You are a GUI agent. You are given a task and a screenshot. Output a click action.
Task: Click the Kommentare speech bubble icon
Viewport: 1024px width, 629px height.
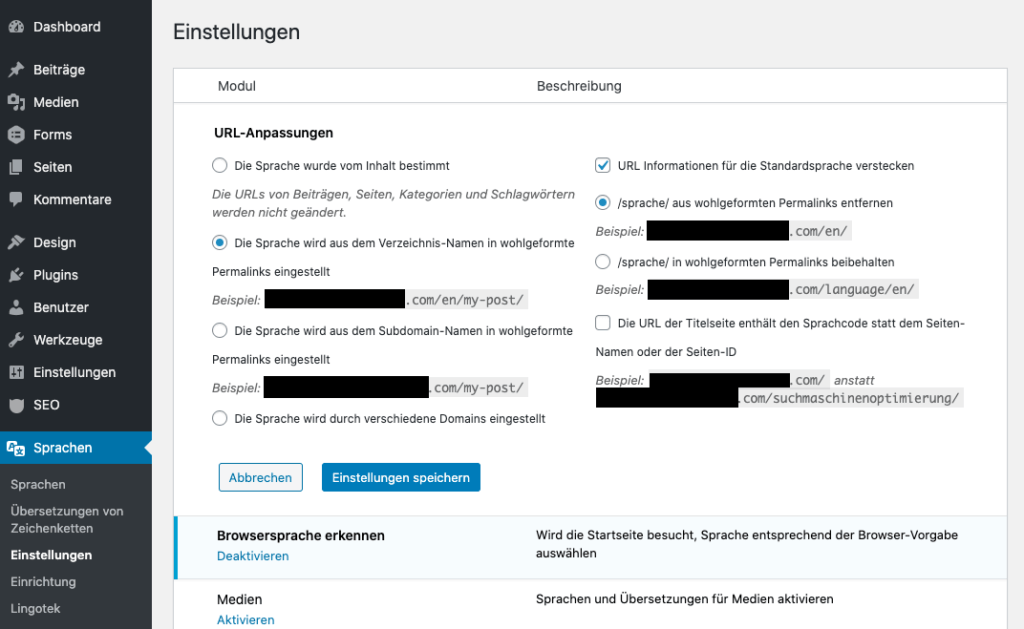(x=16, y=200)
